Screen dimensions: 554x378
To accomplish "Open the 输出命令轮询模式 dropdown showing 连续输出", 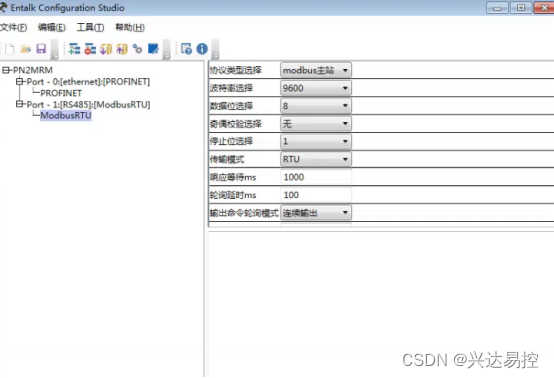I will (316, 213).
